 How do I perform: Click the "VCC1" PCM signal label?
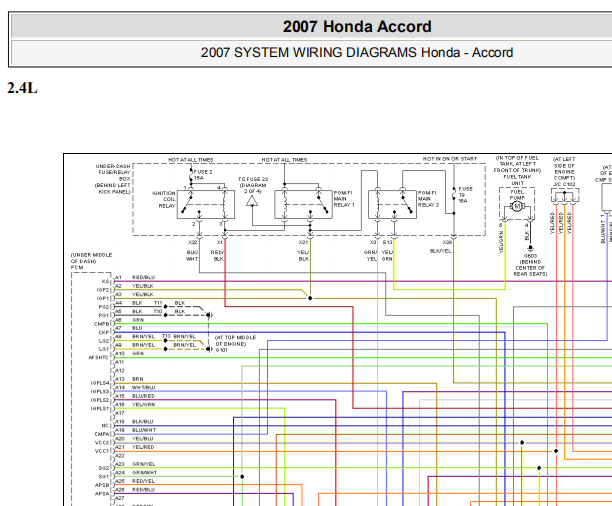coord(102,451)
